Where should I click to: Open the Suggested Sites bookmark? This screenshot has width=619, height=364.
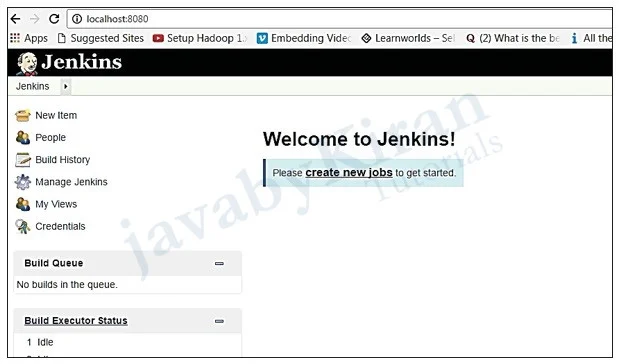point(101,38)
